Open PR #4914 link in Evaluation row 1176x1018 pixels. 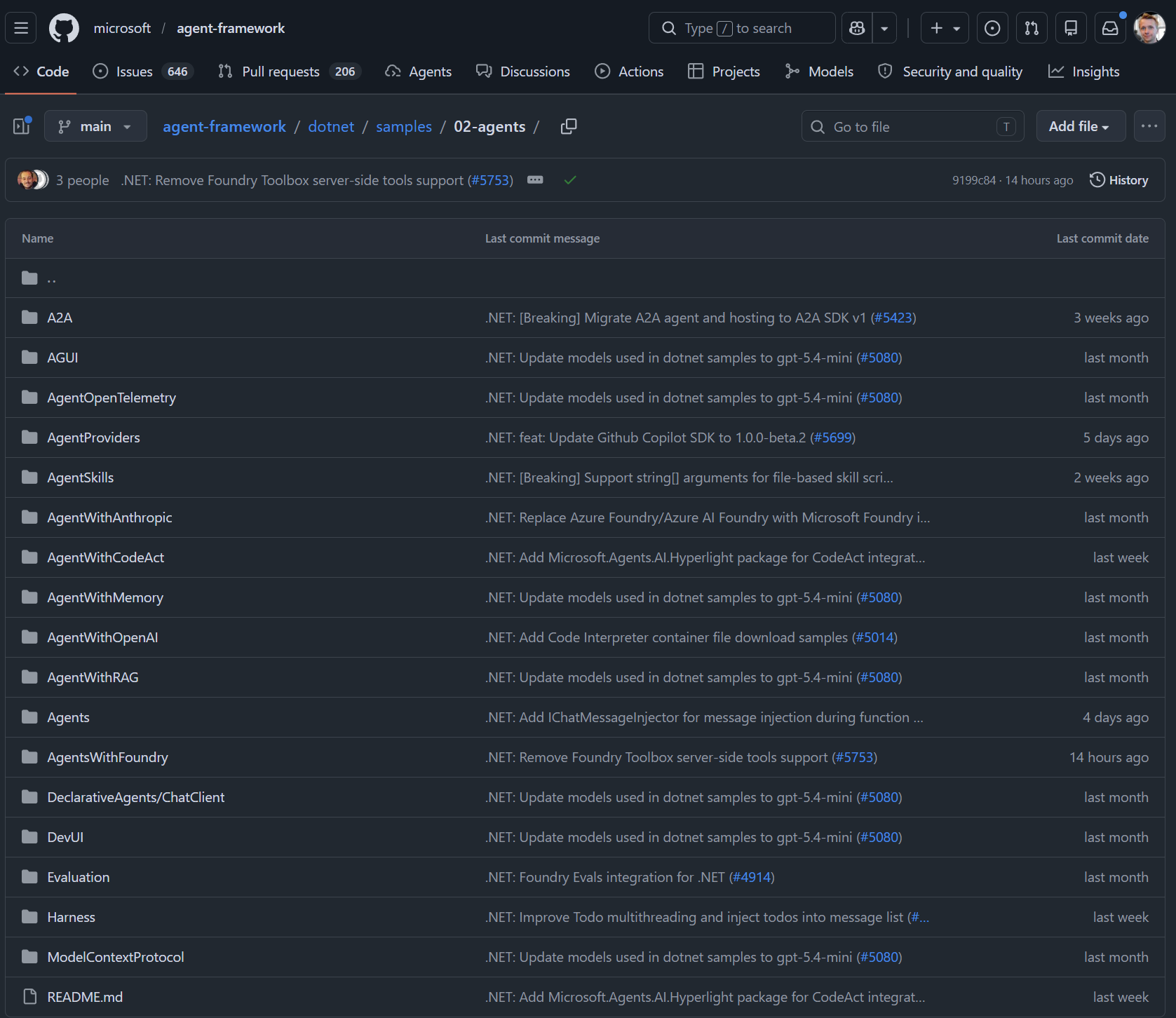tap(752, 877)
